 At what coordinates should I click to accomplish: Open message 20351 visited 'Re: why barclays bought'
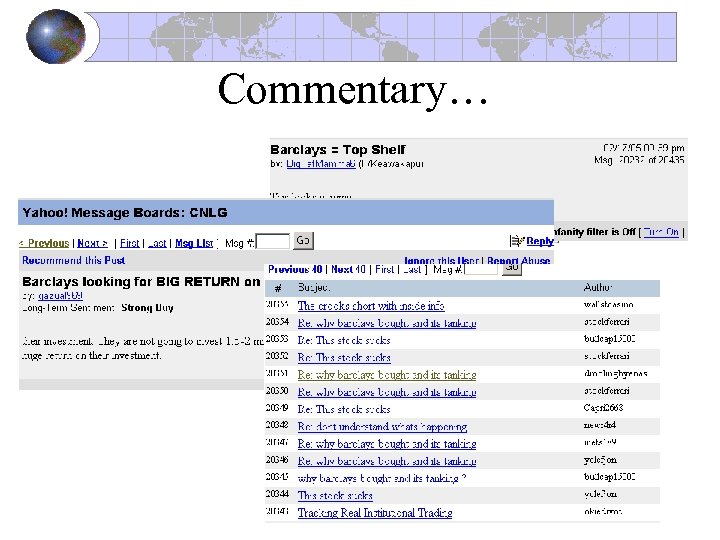387,375
